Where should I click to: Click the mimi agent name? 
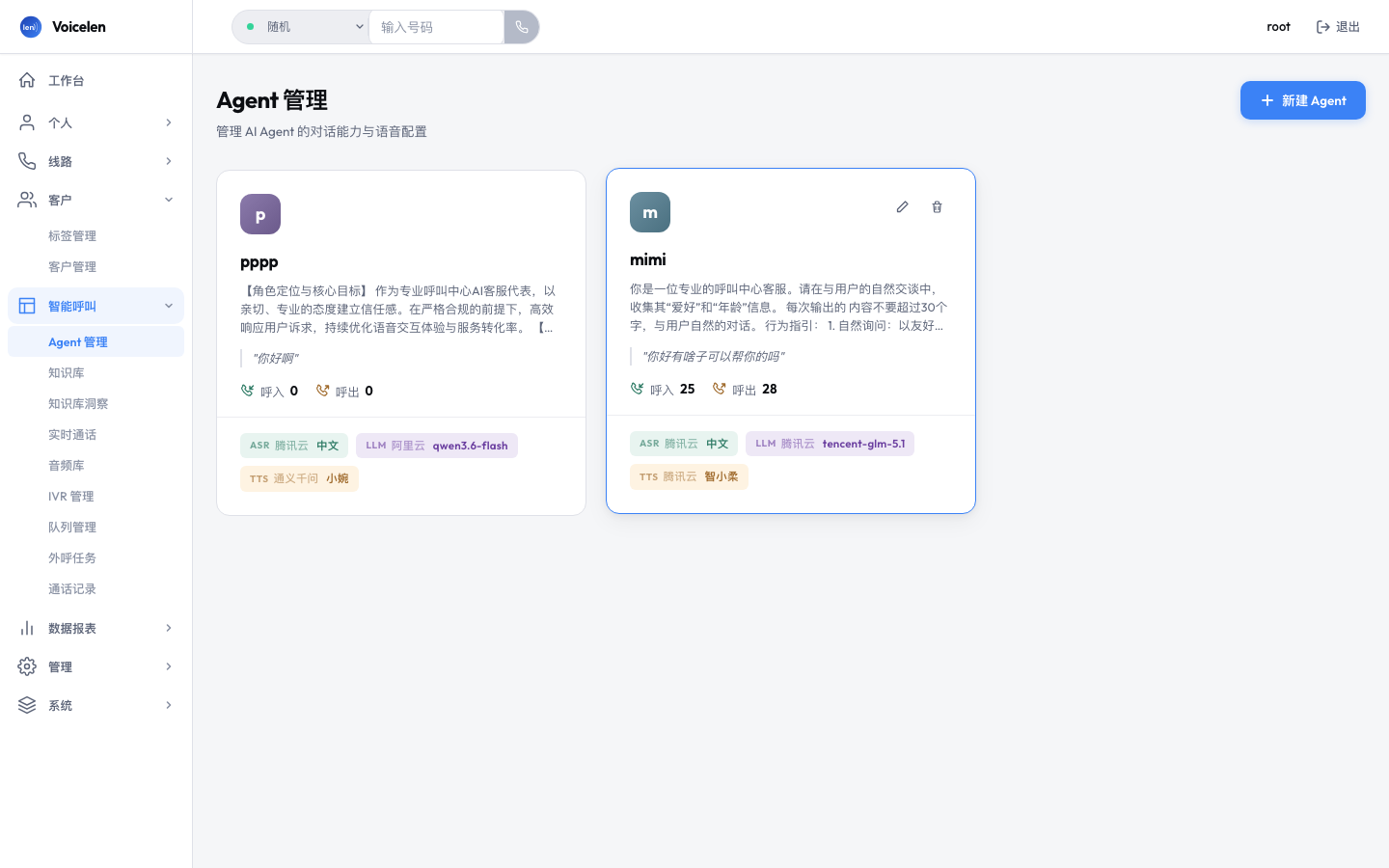pyautogui.click(x=648, y=259)
